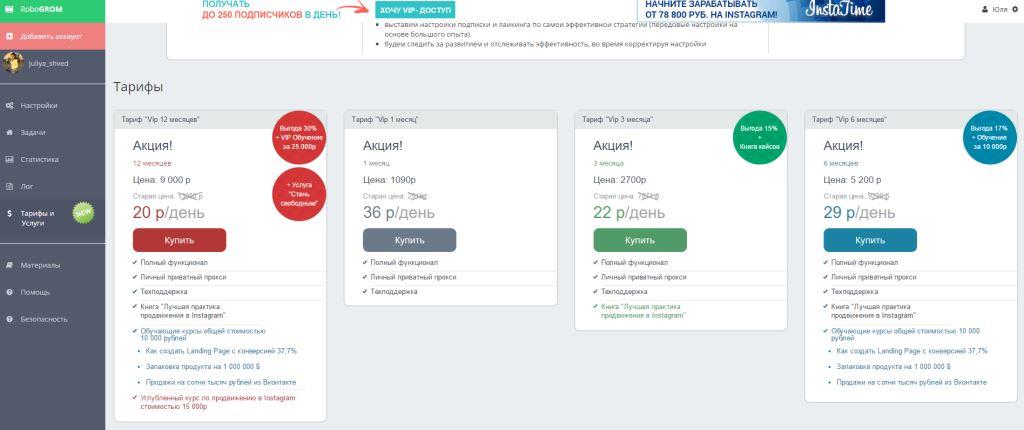
Task: Click the Настройки gears icon in sidebar
Action: pos(9,105)
